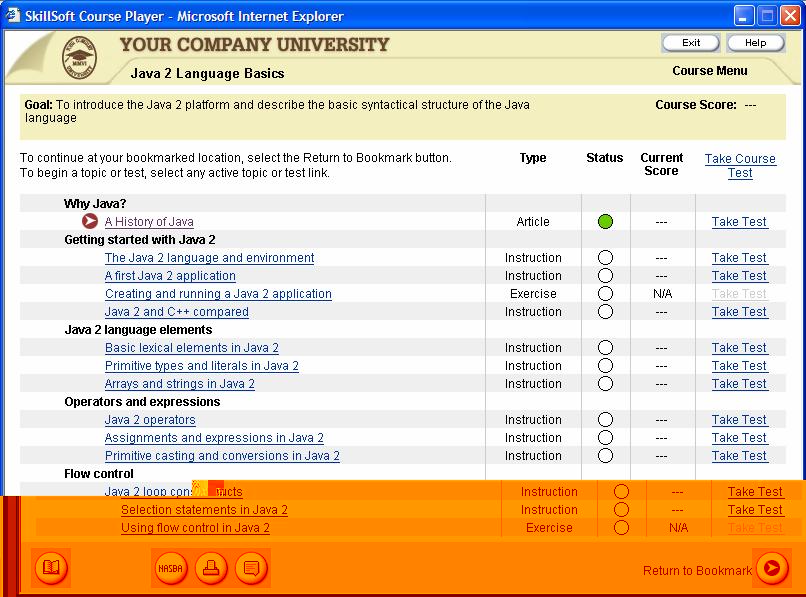806x597 pixels.
Task: Click status circle for Primitive types and literals
Action: click(606, 366)
